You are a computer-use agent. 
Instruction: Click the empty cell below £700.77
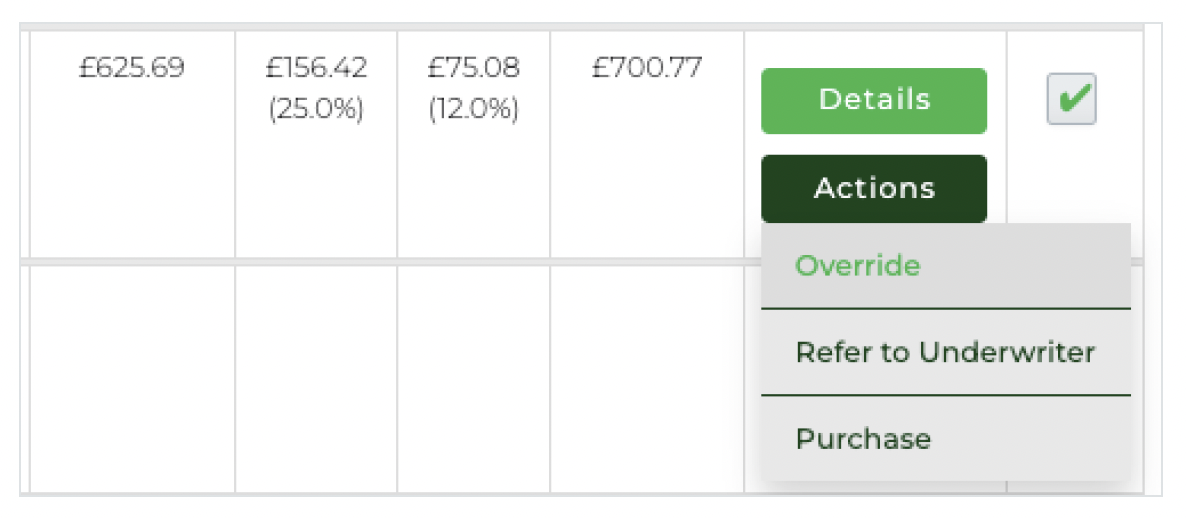point(646,378)
